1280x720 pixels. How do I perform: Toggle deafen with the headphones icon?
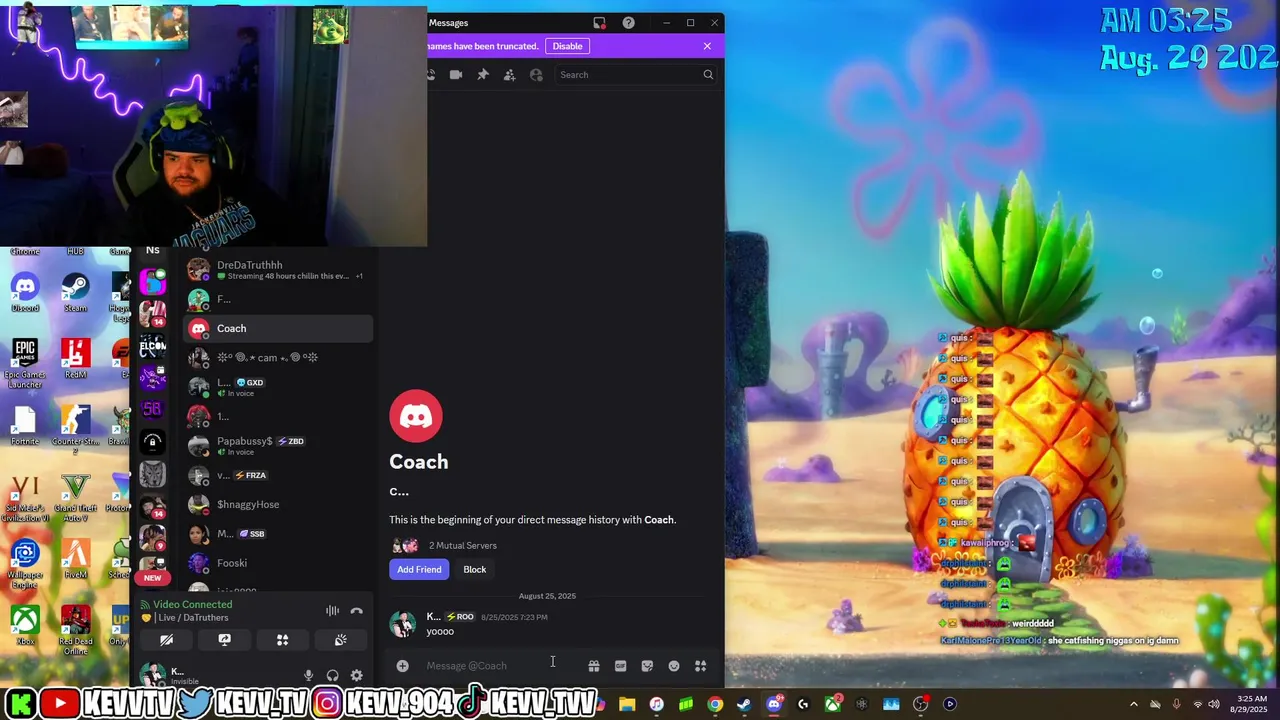(x=332, y=676)
